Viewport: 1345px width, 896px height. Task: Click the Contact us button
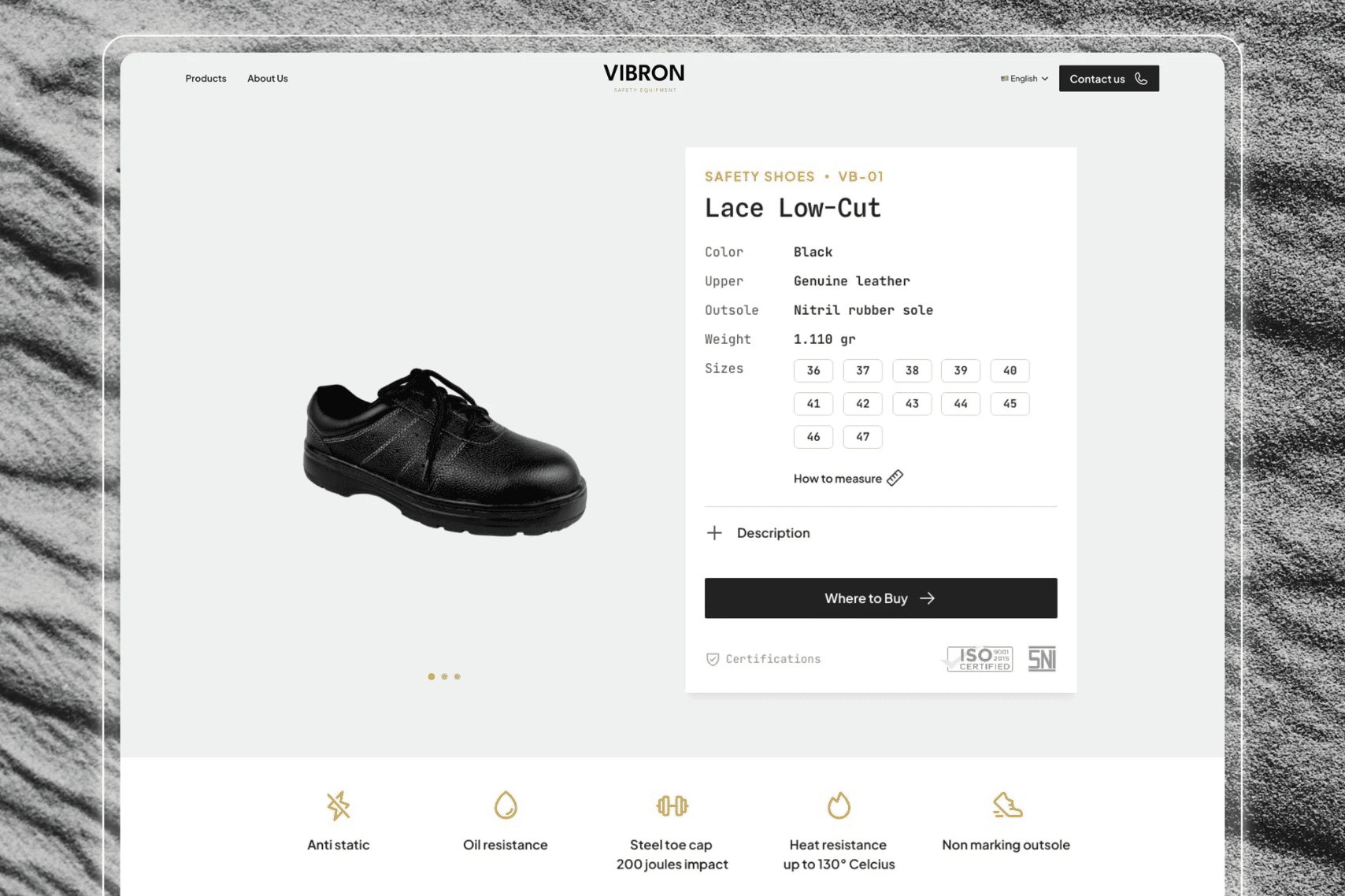[x=1109, y=79]
